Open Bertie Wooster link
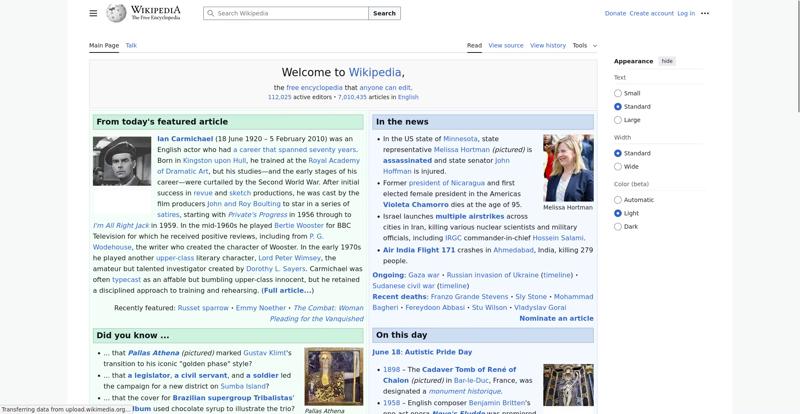 click(x=299, y=225)
